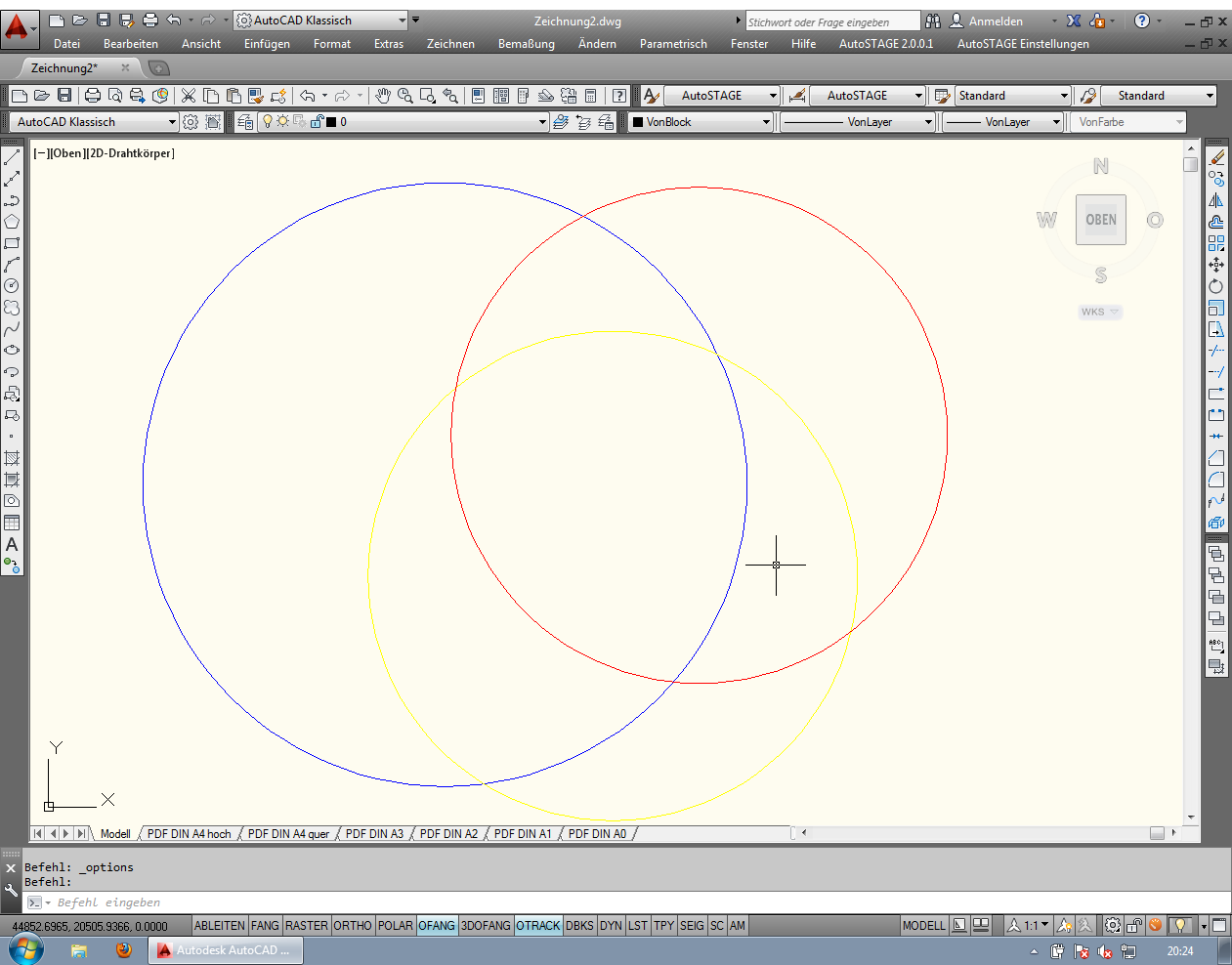Select the Hatch tool
This screenshot has width=1232, height=965.
tap(12, 458)
